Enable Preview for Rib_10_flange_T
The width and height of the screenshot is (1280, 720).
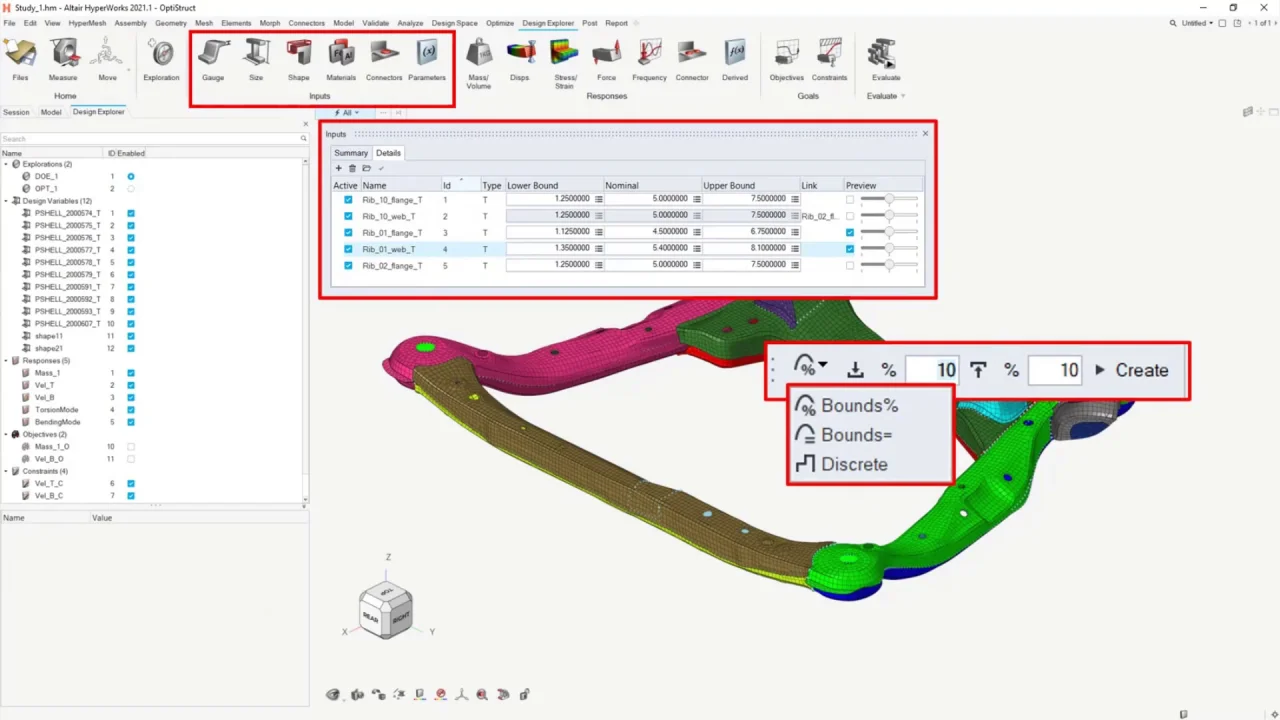tap(850, 200)
